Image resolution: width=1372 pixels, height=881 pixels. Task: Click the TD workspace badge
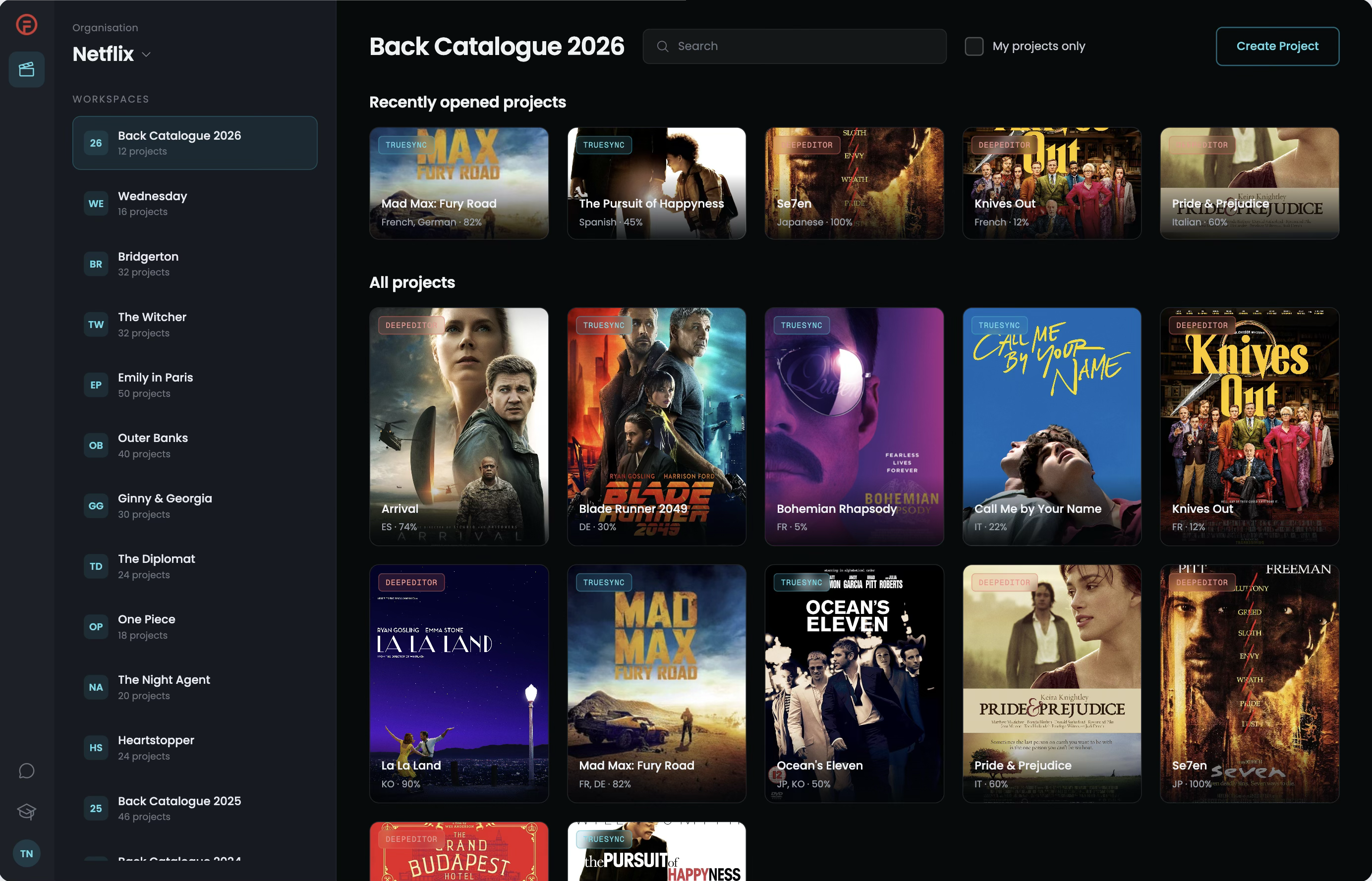(96, 566)
